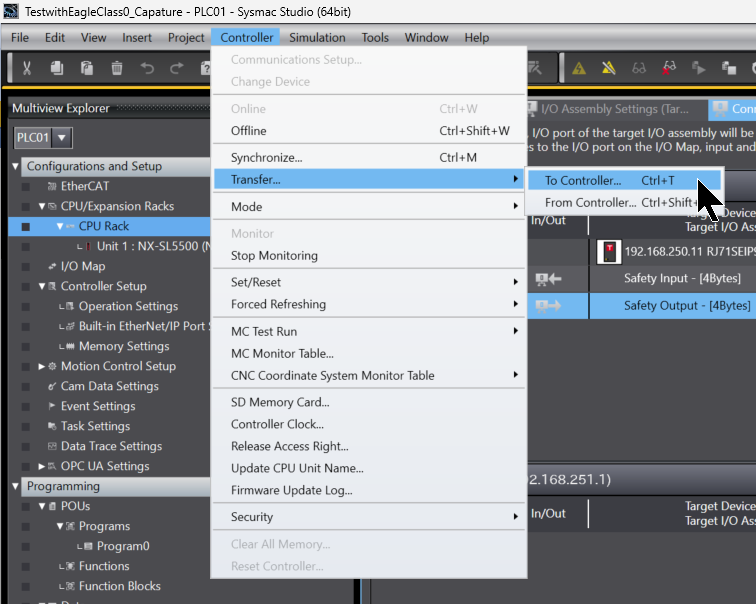Open the Security submenu

click(369, 517)
